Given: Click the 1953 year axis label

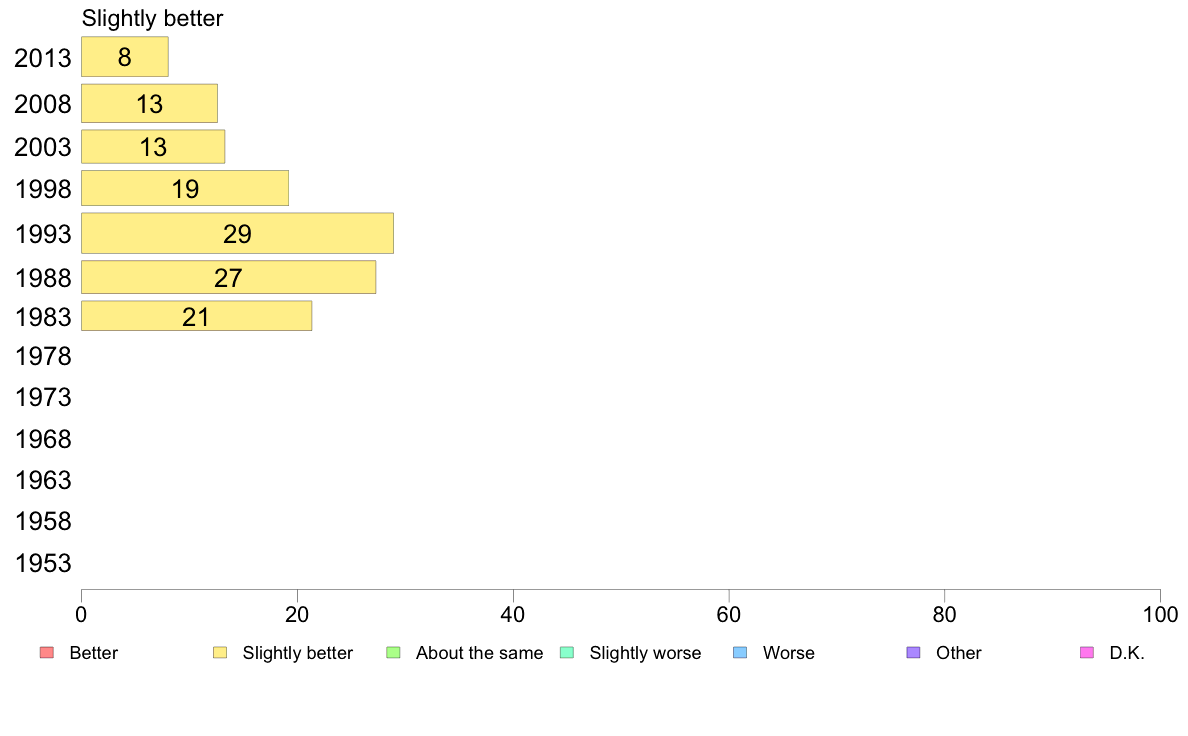Looking at the screenshot, I should coord(43,563).
